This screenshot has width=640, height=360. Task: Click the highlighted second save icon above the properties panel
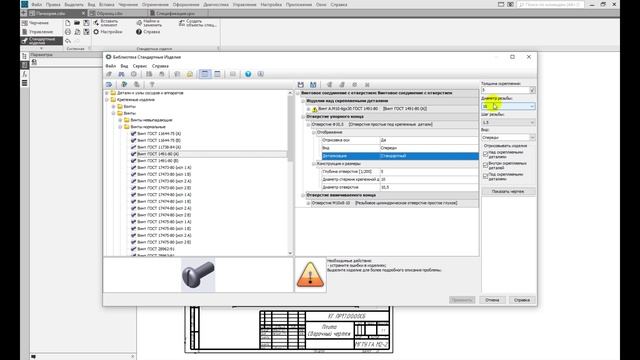tap(313, 84)
